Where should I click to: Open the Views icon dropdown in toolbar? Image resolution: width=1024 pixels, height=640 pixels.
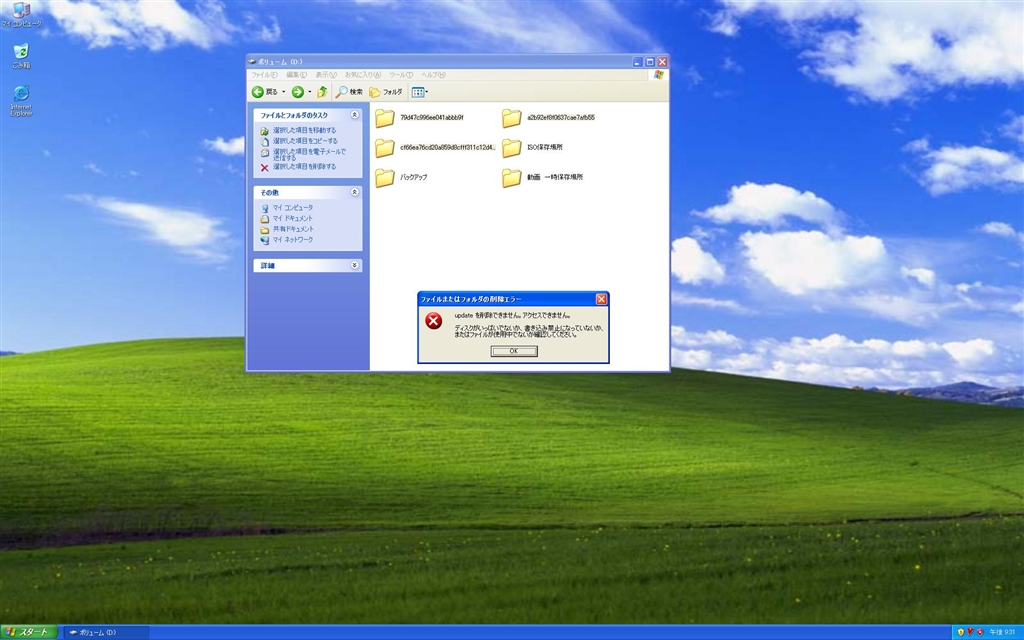tap(419, 92)
